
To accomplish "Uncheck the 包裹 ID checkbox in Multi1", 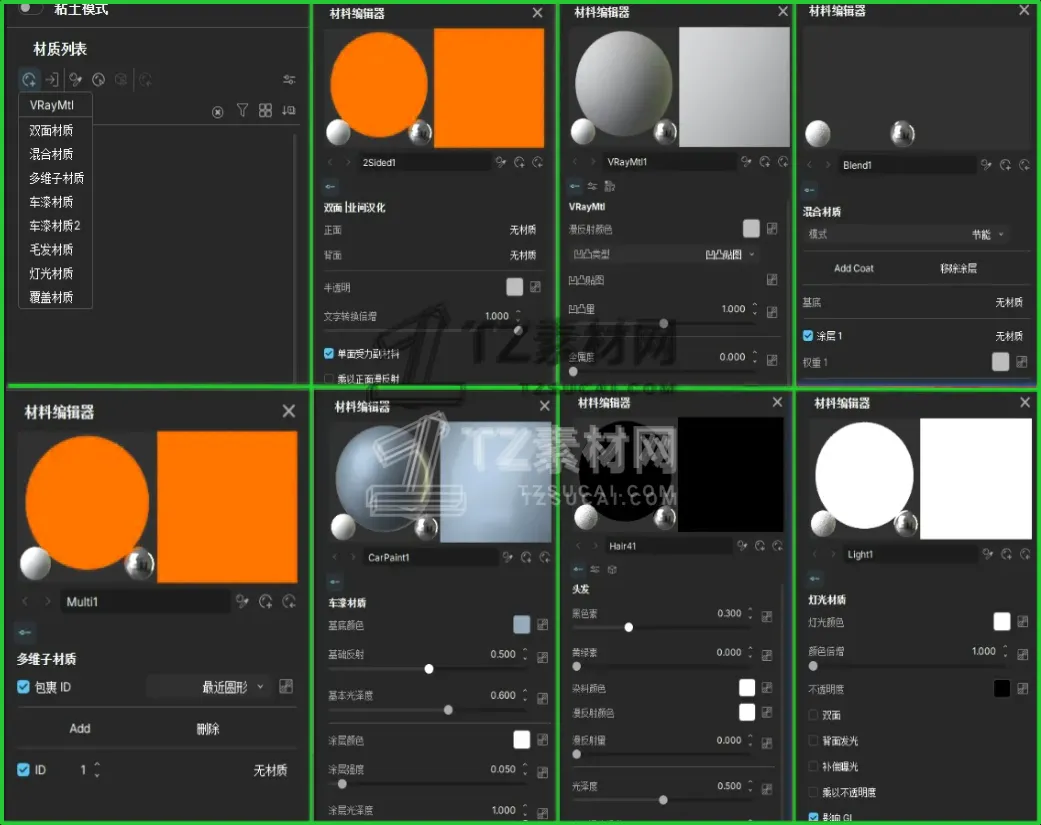I will pyautogui.click(x=23, y=687).
